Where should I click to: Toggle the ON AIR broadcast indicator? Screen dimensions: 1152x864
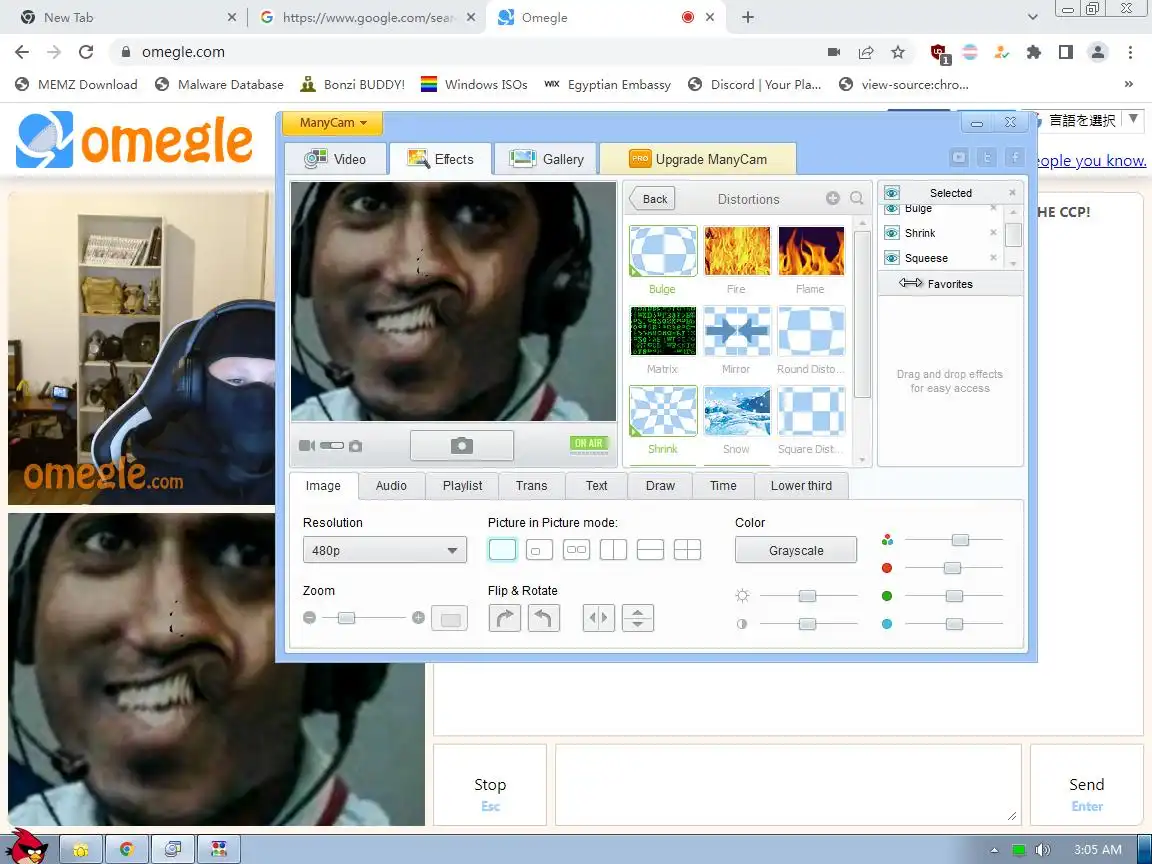588,444
